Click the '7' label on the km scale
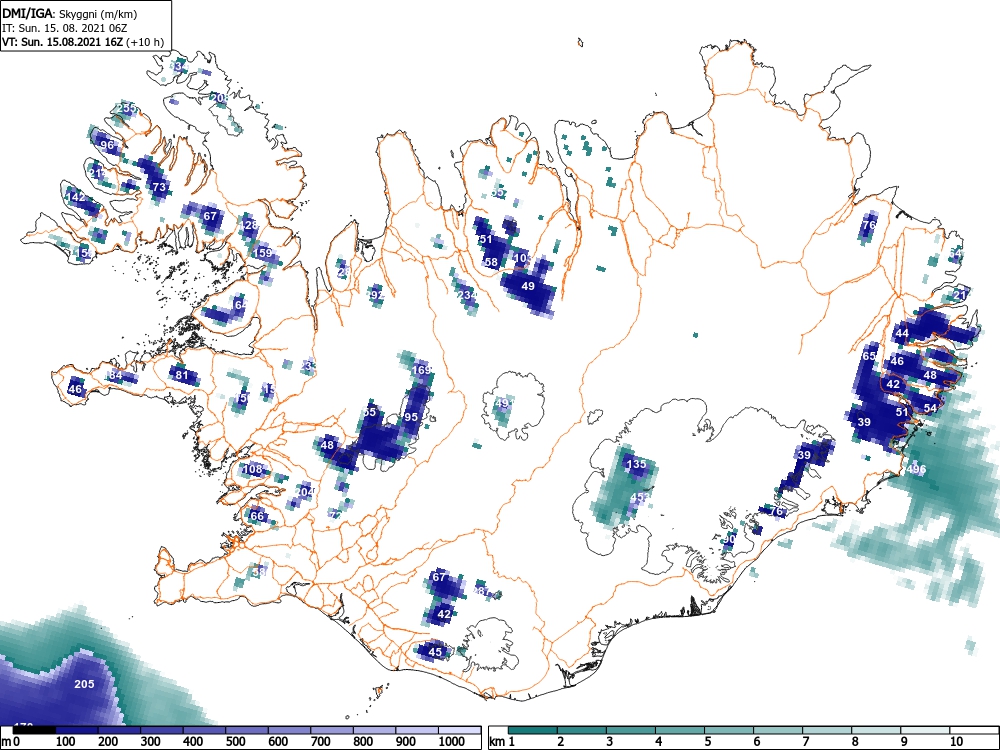This screenshot has height=750, width=1000. 805,742
